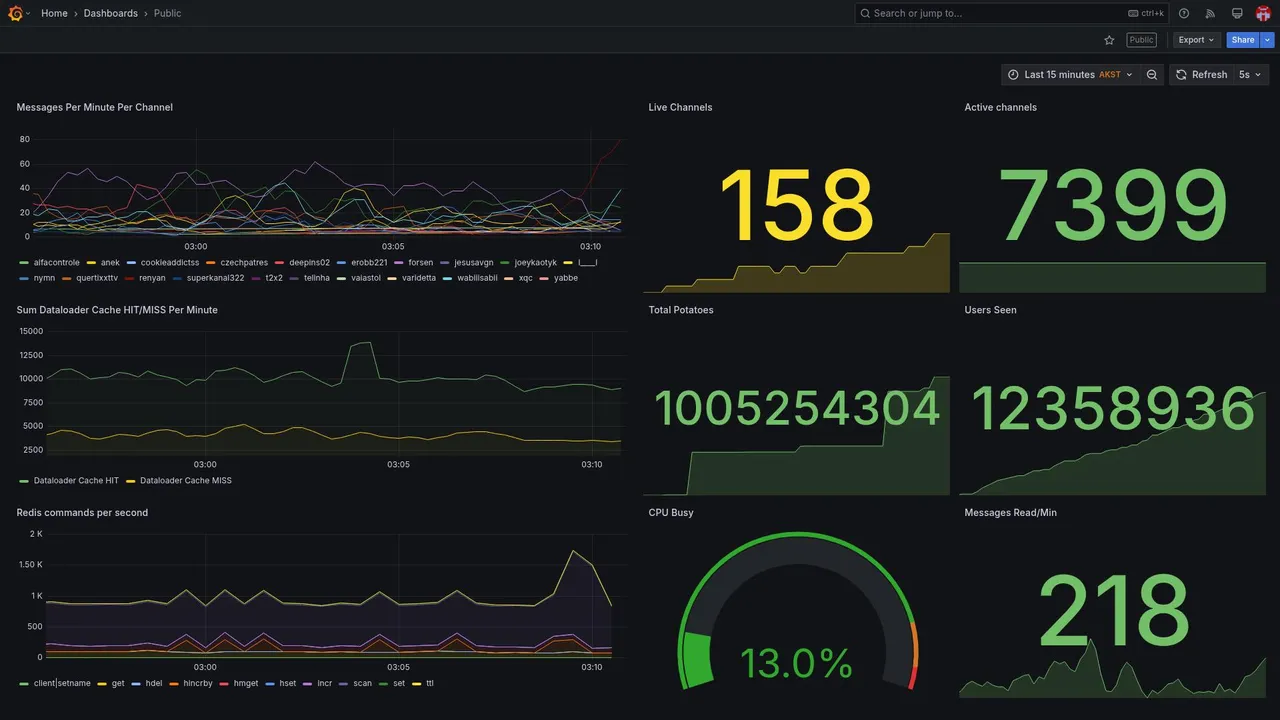
Task: Toggle the hincrby legend series
Action: click(x=191, y=684)
